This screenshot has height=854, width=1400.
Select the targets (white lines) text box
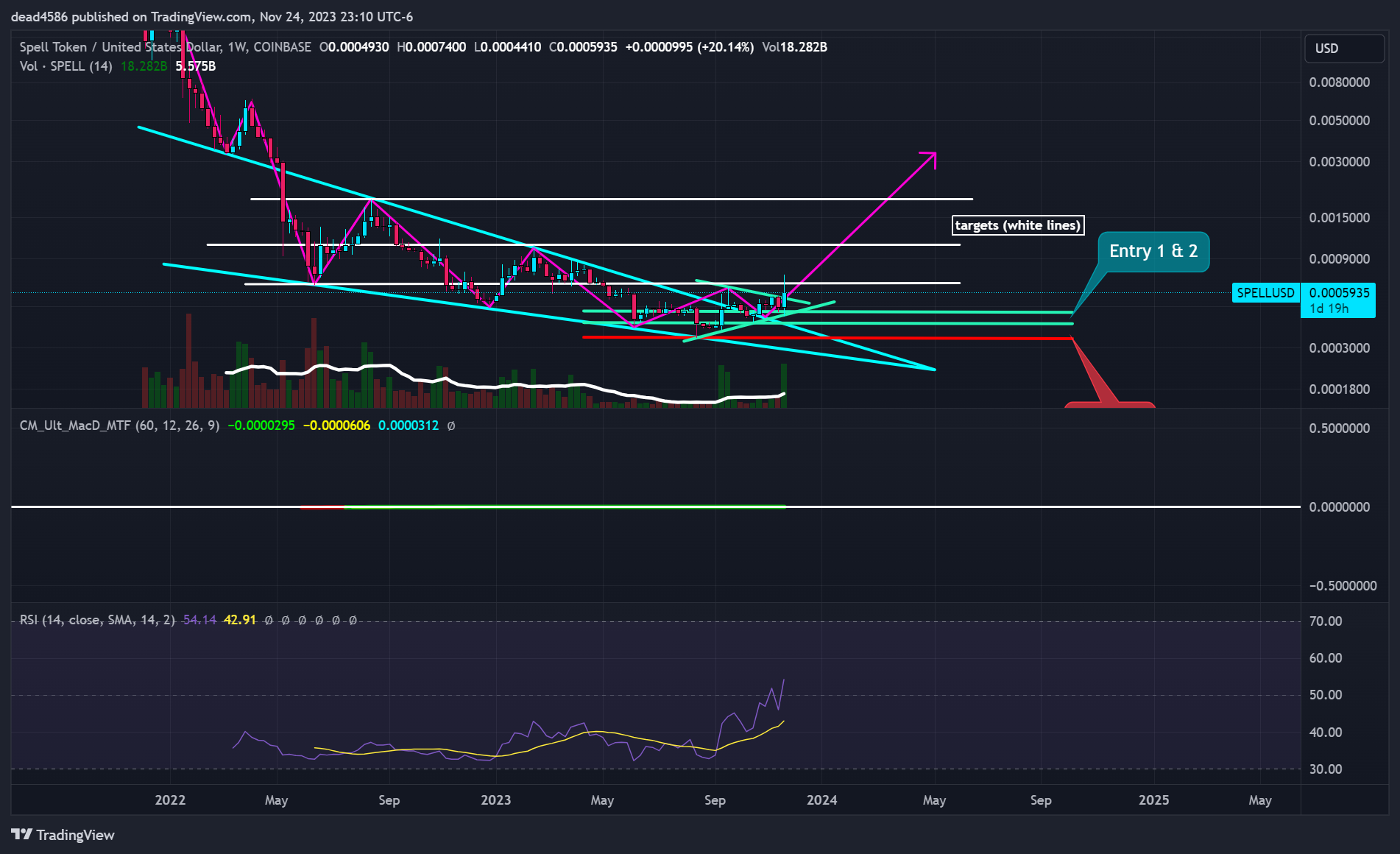pos(1018,225)
